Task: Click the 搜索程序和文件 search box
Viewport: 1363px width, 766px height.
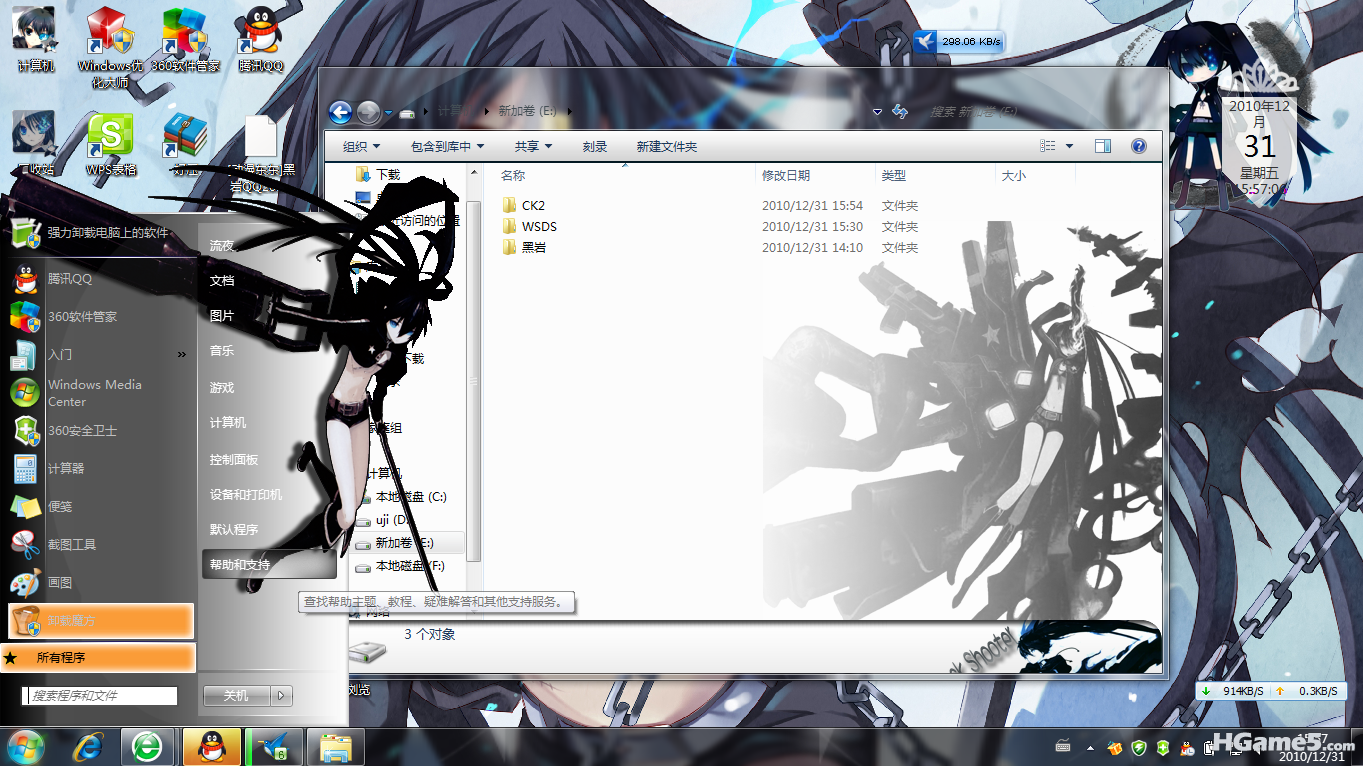Action: [100, 696]
